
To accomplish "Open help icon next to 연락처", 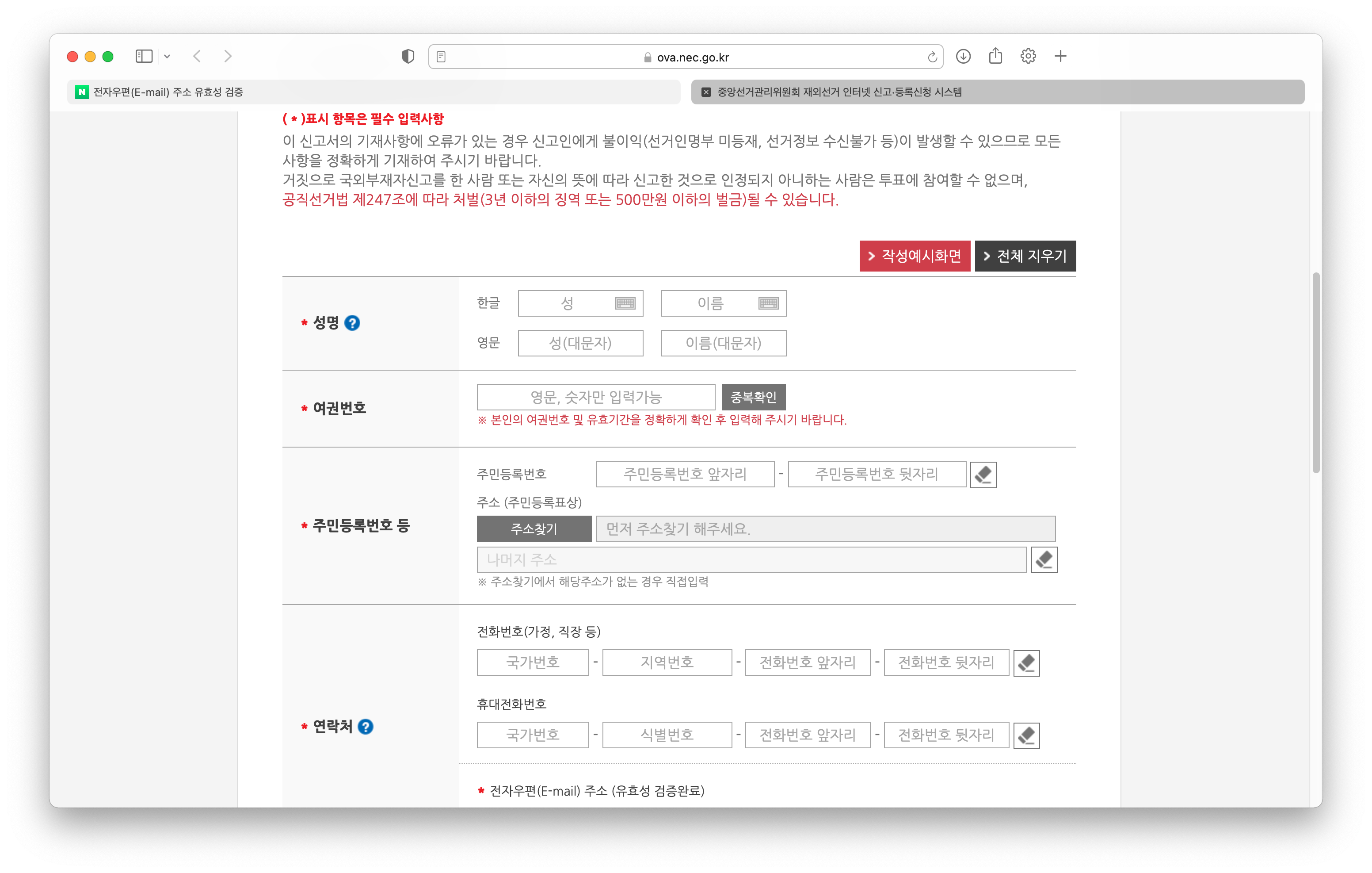I will coord(365,727).
